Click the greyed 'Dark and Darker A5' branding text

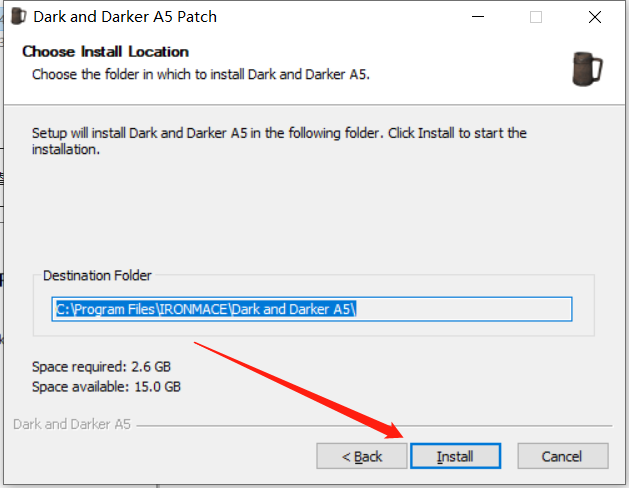click(72, 424)
